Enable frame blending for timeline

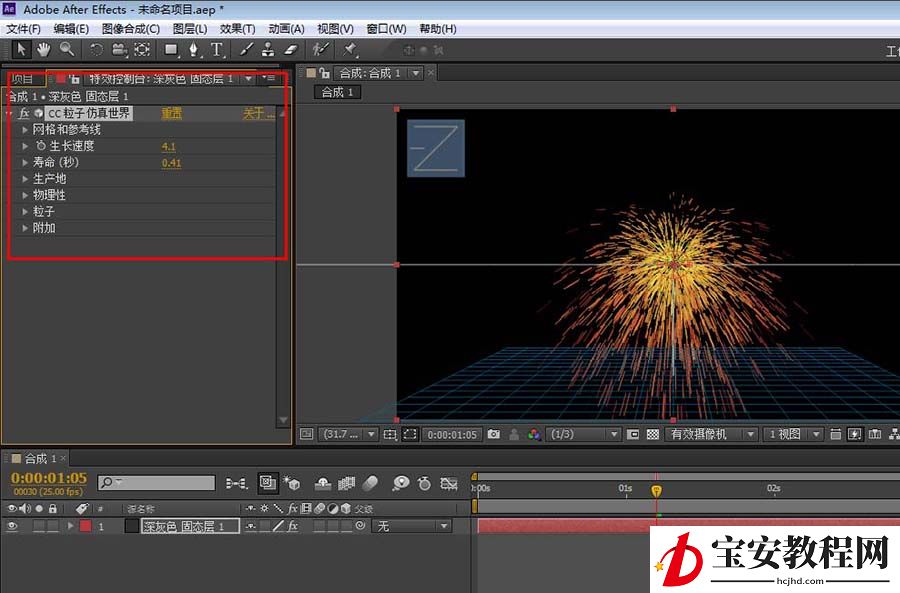point(346,483)
